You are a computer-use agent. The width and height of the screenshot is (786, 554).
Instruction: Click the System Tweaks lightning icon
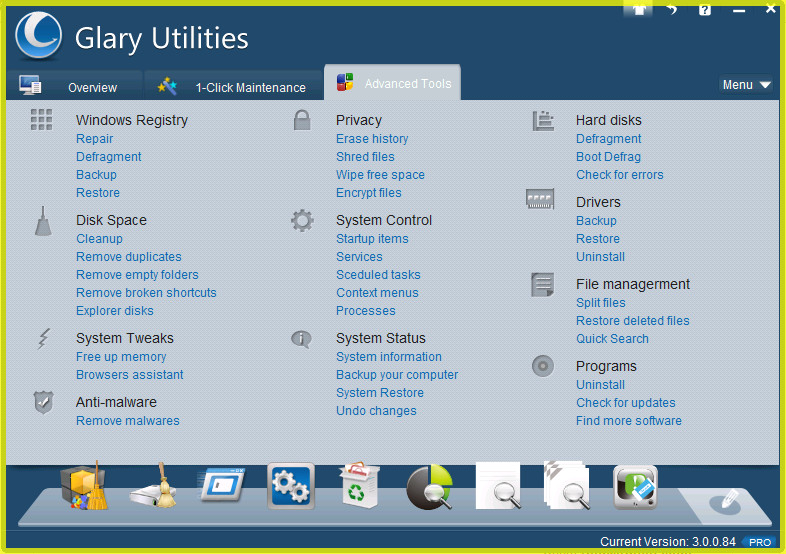pyautogui.click(x=44, y=339)
